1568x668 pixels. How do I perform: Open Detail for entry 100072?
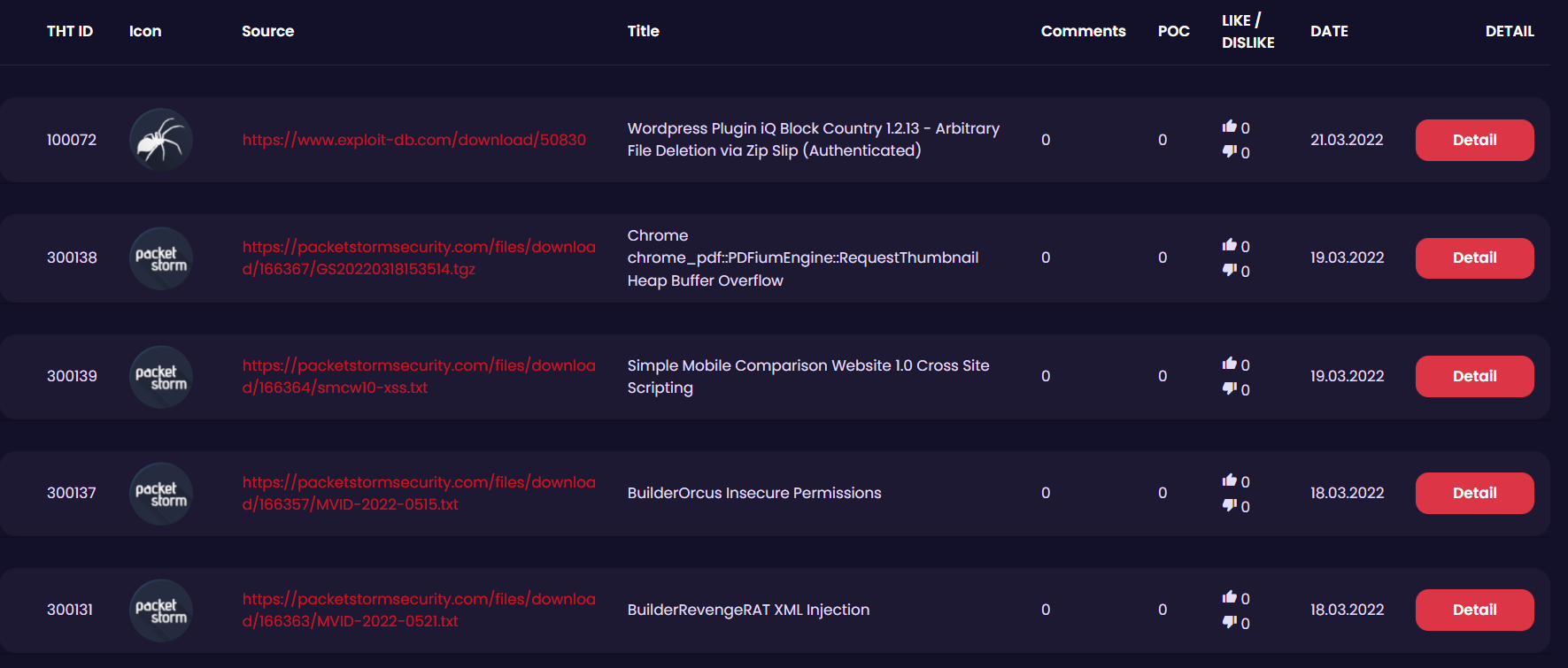click(x=1475, y=140)
